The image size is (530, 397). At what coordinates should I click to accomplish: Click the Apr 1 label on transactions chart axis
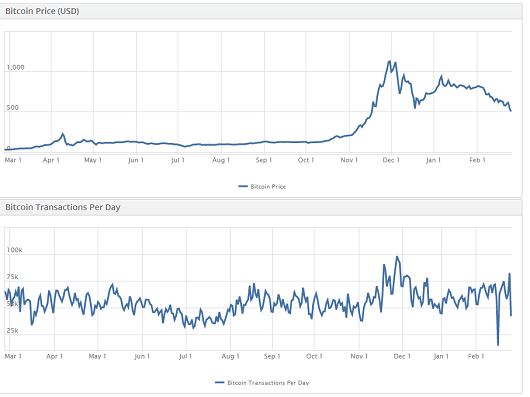[54, 356]
